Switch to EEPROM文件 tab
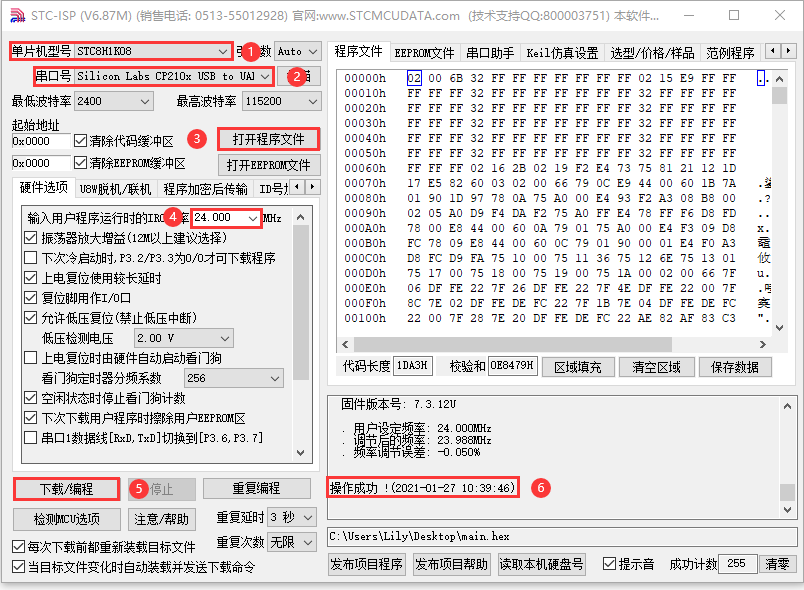Screen dimensions: 804x590 424,53
